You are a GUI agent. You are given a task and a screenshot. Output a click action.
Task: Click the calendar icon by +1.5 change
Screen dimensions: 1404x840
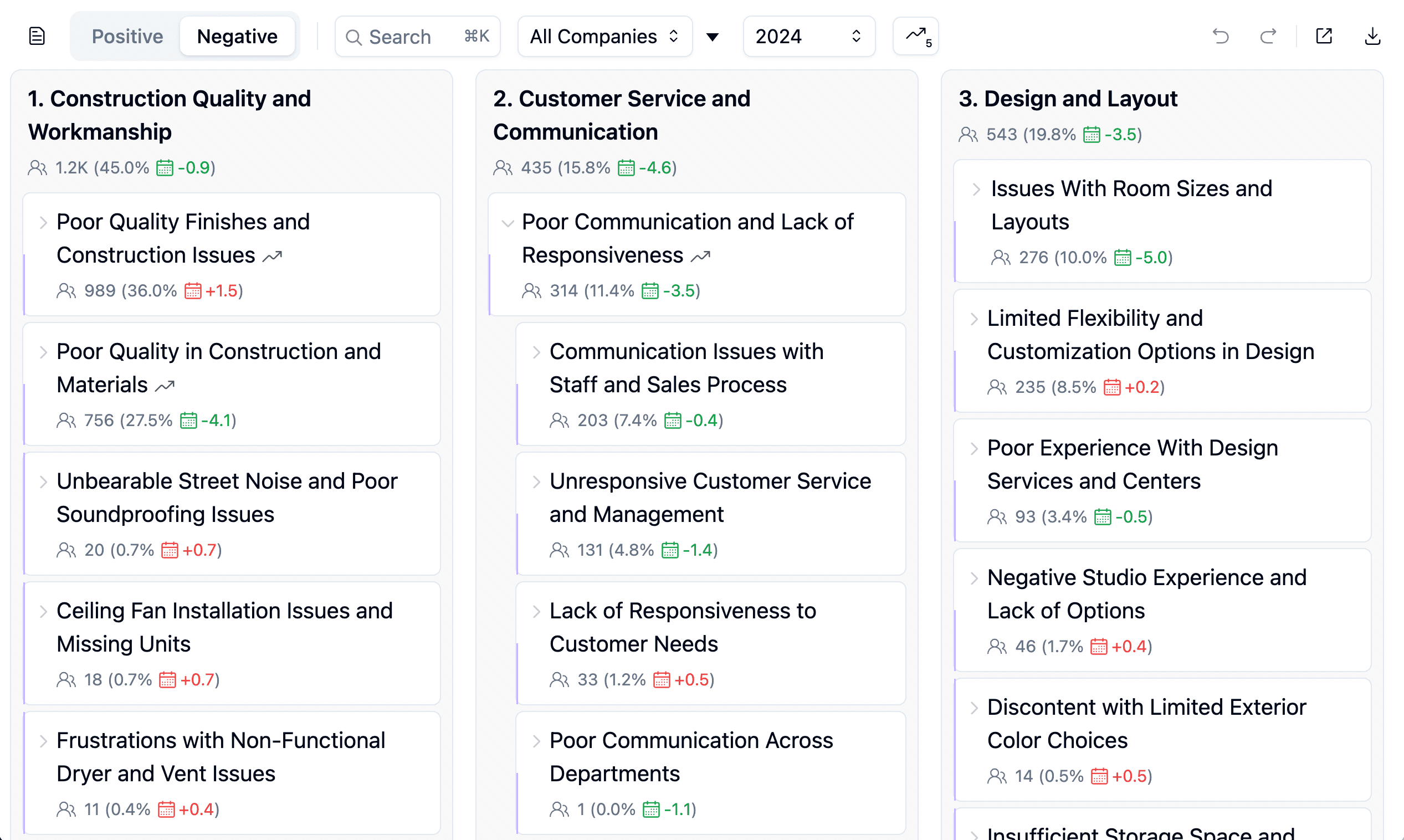point(193,291)
